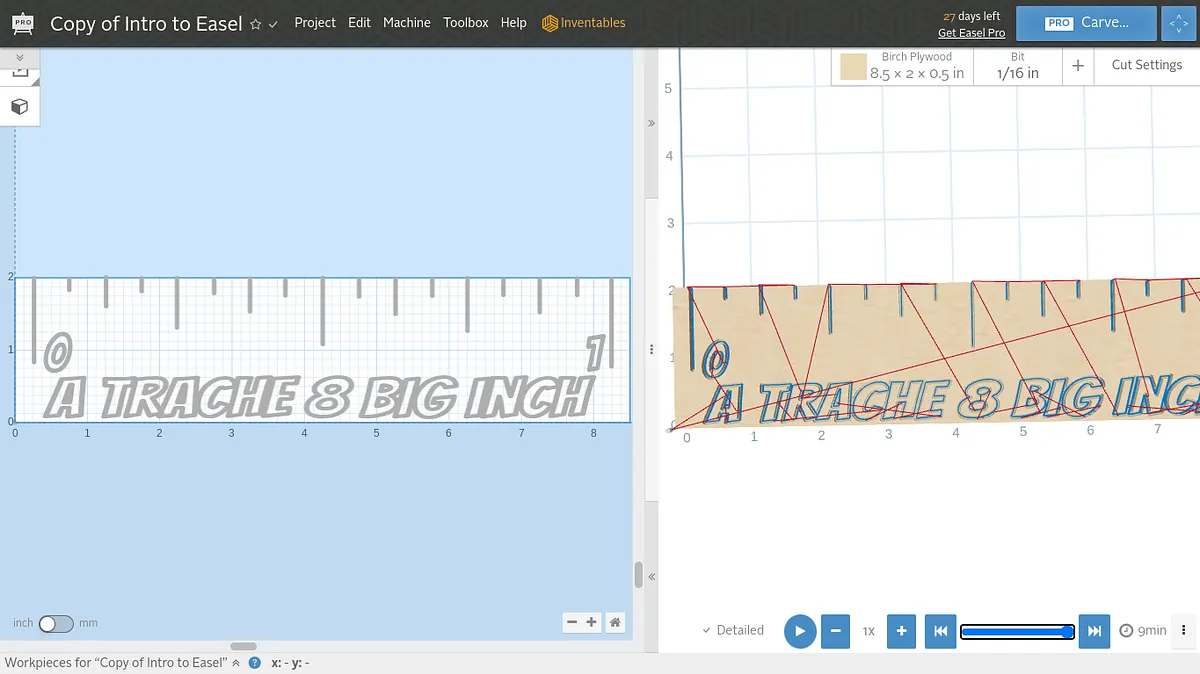The image size is (1200, 674).
Task: Star the project as favorite
Action: coord(256,23)
